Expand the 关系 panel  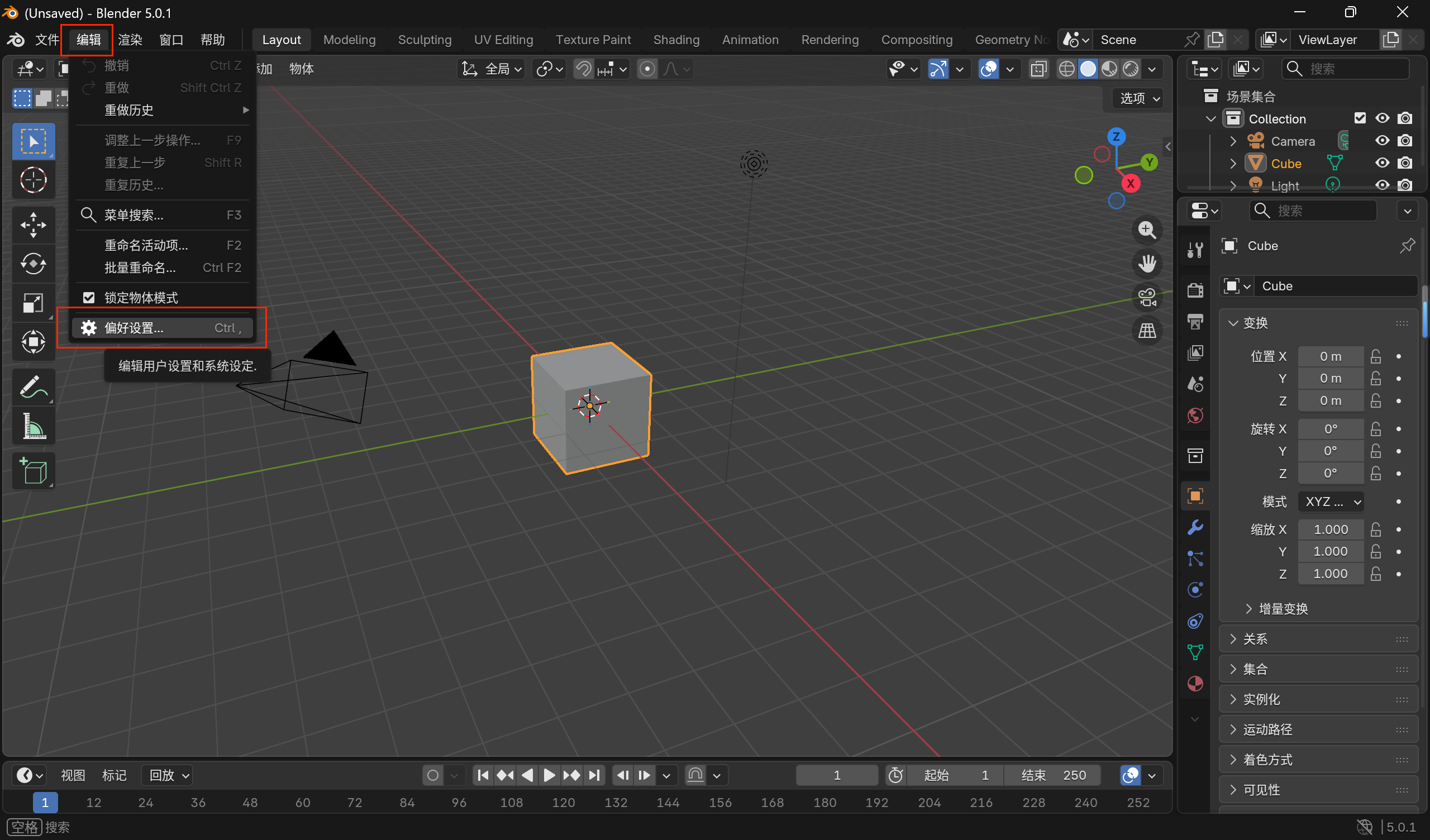pos(1255,639)
